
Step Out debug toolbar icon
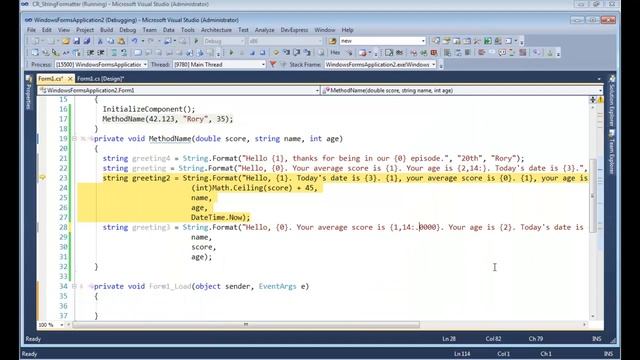(307, 53)
